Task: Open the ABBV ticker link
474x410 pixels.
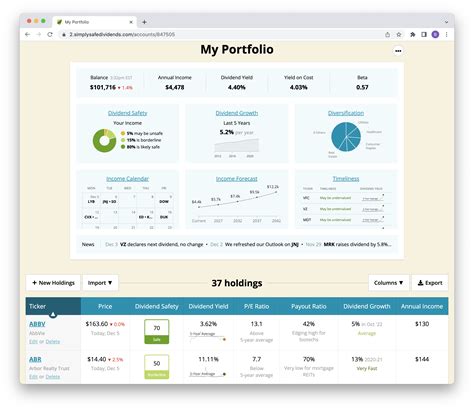Action: tap(37, 324)
